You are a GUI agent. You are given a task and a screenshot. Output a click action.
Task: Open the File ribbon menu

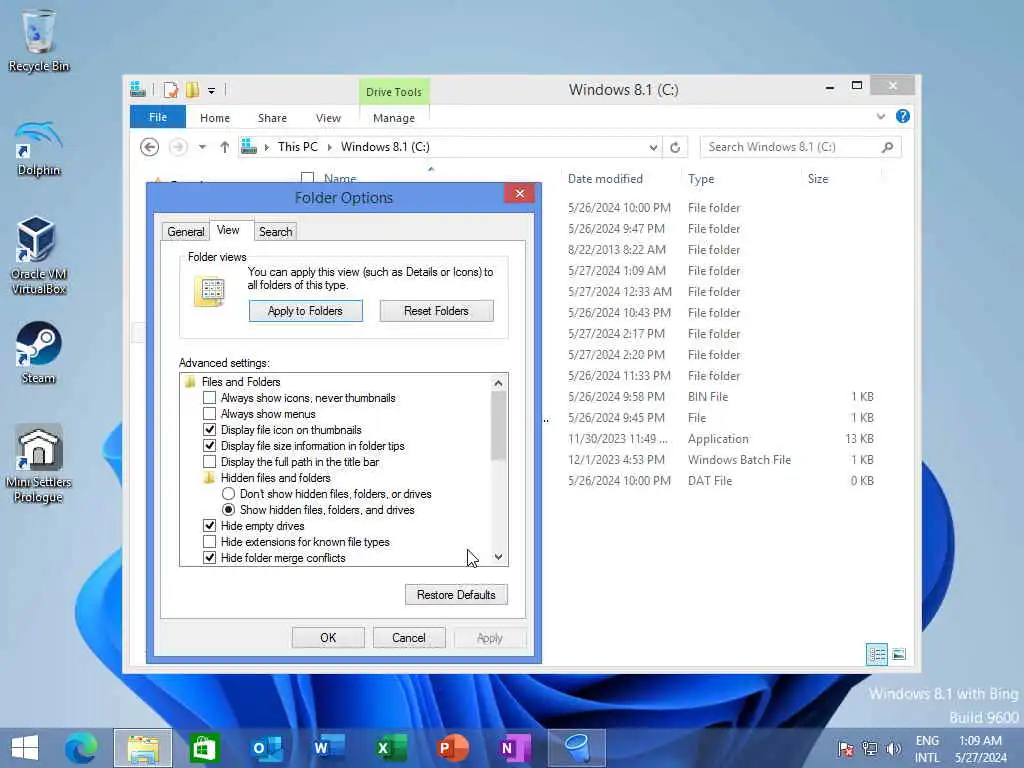157,118
